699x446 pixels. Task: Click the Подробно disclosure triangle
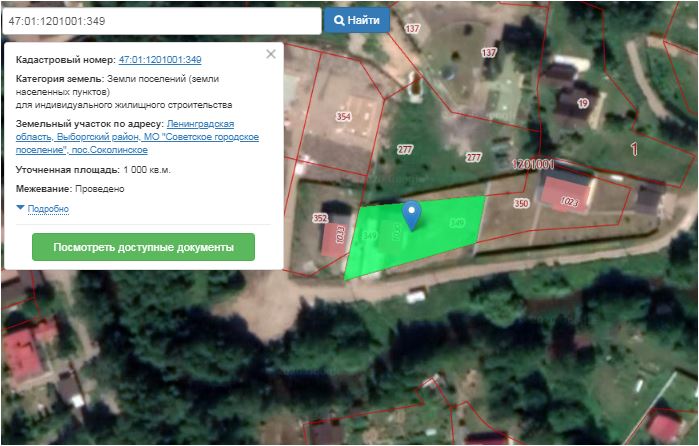coord(20,208)
